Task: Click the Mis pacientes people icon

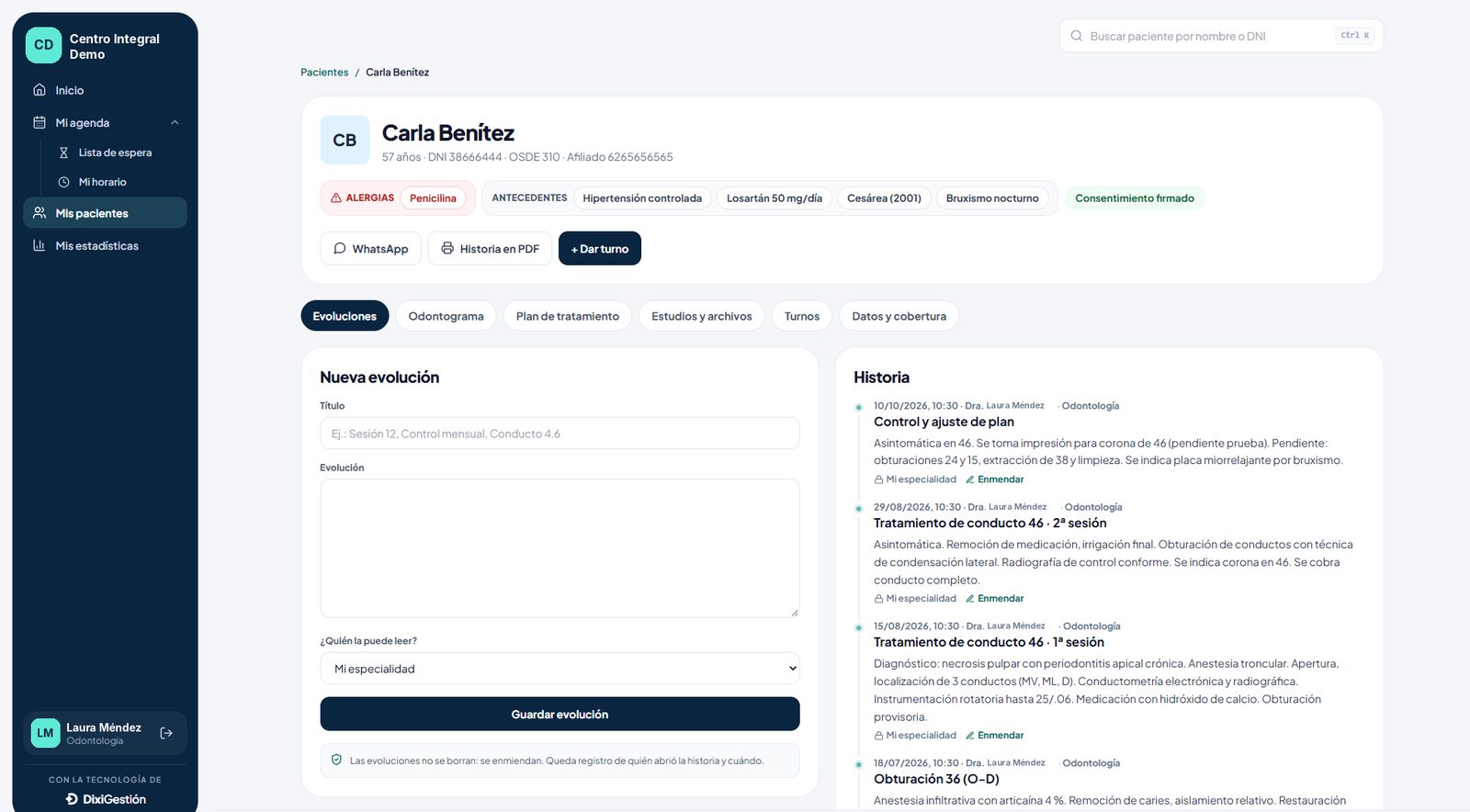Action: [x=40, y=213]
